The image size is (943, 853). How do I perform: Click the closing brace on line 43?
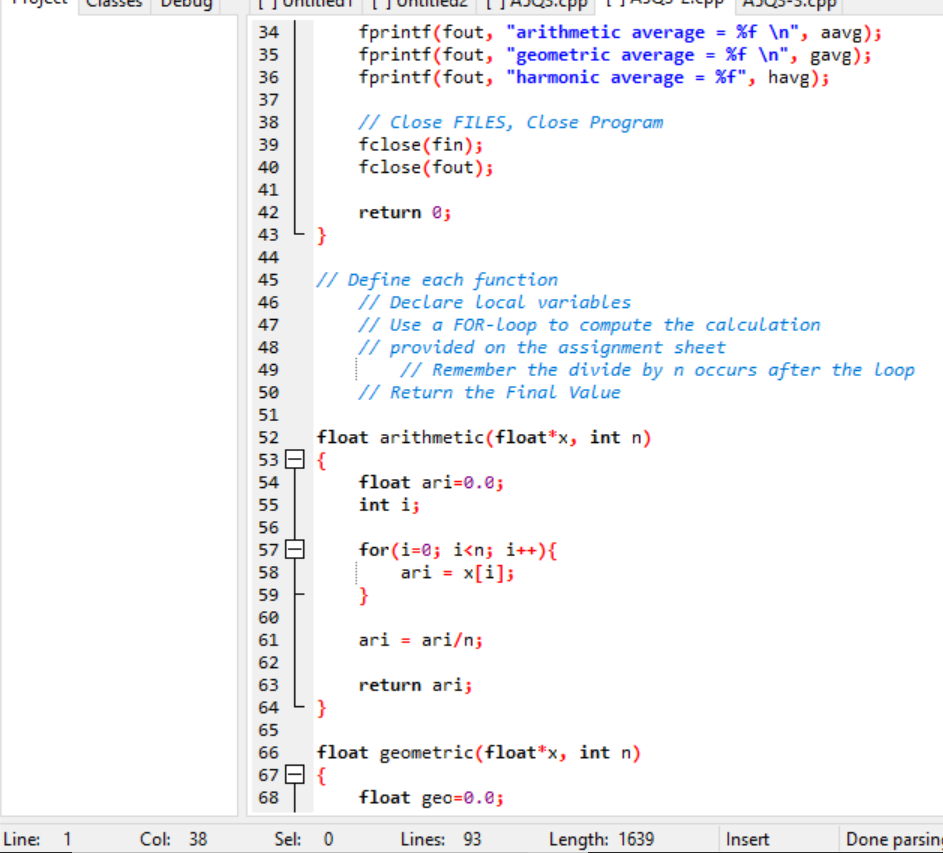coord(322,235)
